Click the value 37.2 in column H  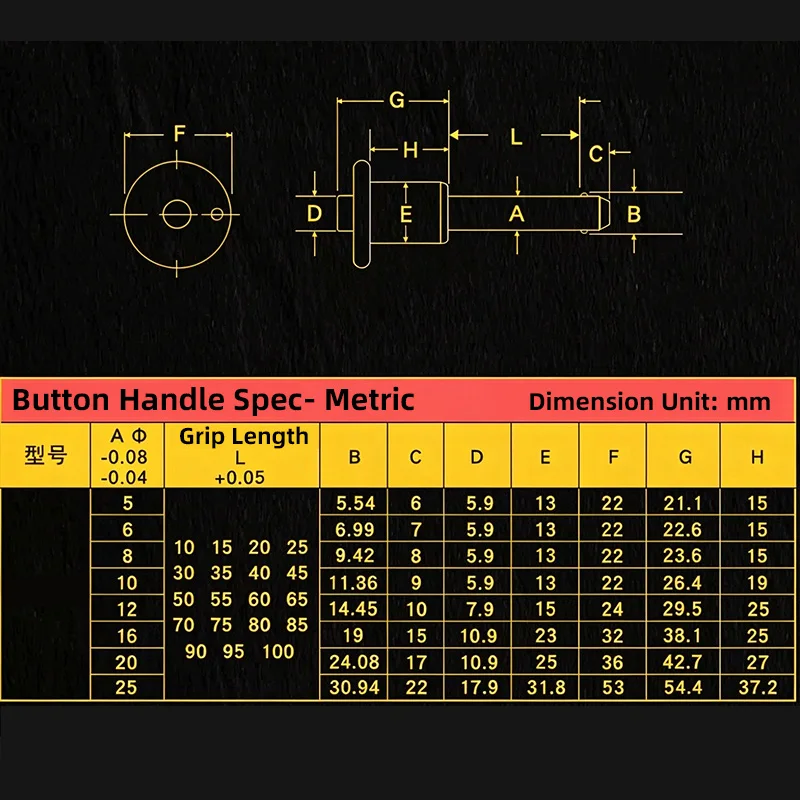point(758,688)
